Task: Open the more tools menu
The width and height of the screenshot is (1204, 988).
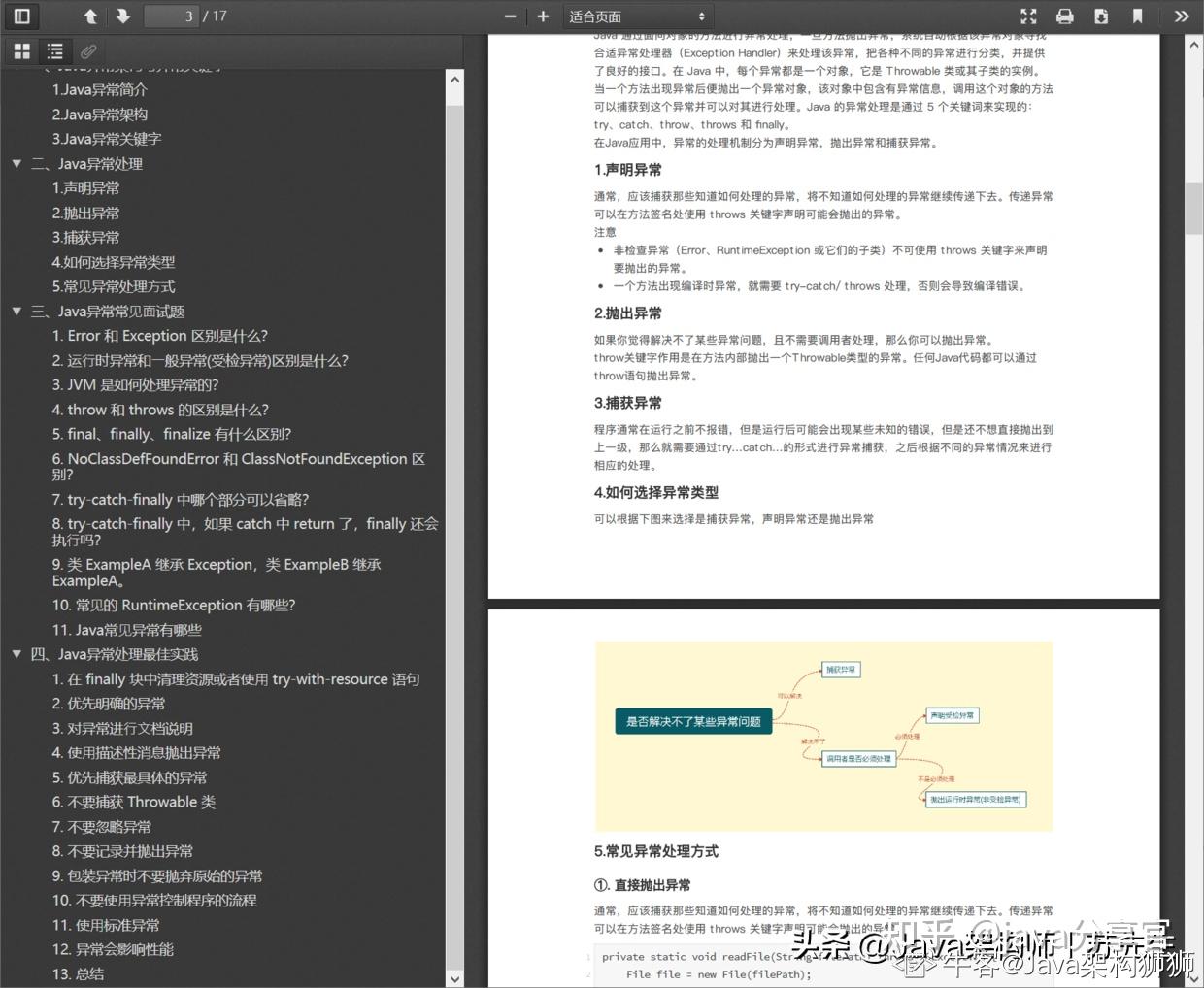Action: point(1181,16)
